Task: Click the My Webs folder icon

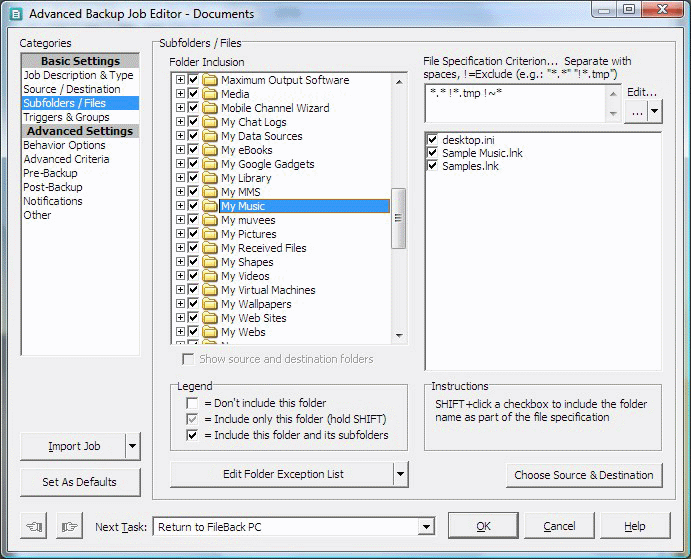Action: [x=210, y=332]
